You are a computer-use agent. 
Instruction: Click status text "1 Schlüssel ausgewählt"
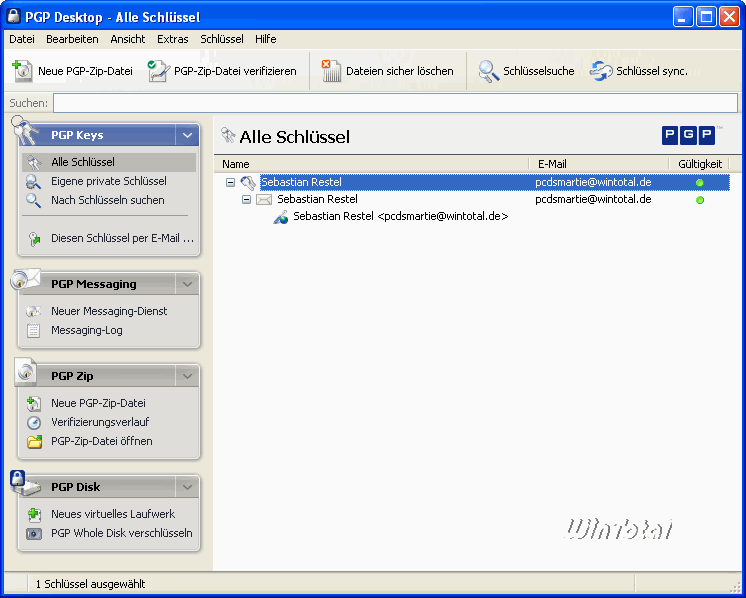click(90, 584)
